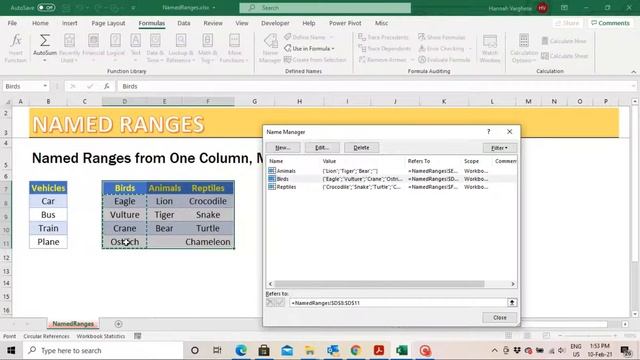Screen dimensions: 640x360
Task: Expand the Remove Arrows dropdown
Action: 412,60
